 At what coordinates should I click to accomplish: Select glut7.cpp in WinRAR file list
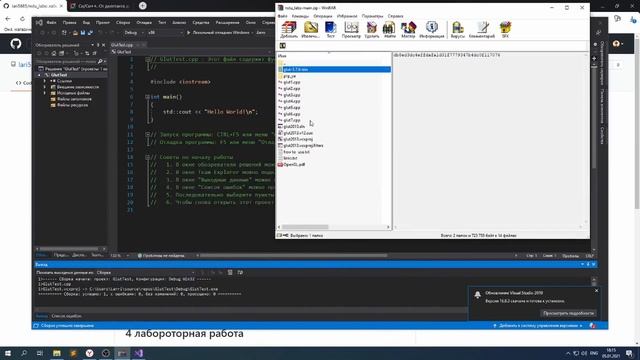click(292, 120)
